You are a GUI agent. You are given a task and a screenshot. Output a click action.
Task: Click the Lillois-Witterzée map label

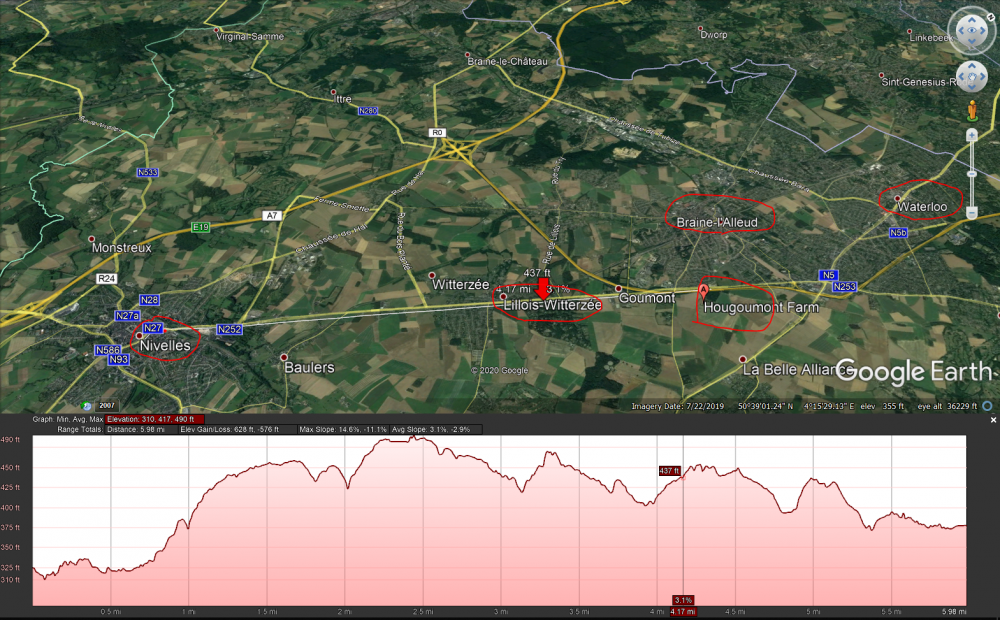coord(552,305)
